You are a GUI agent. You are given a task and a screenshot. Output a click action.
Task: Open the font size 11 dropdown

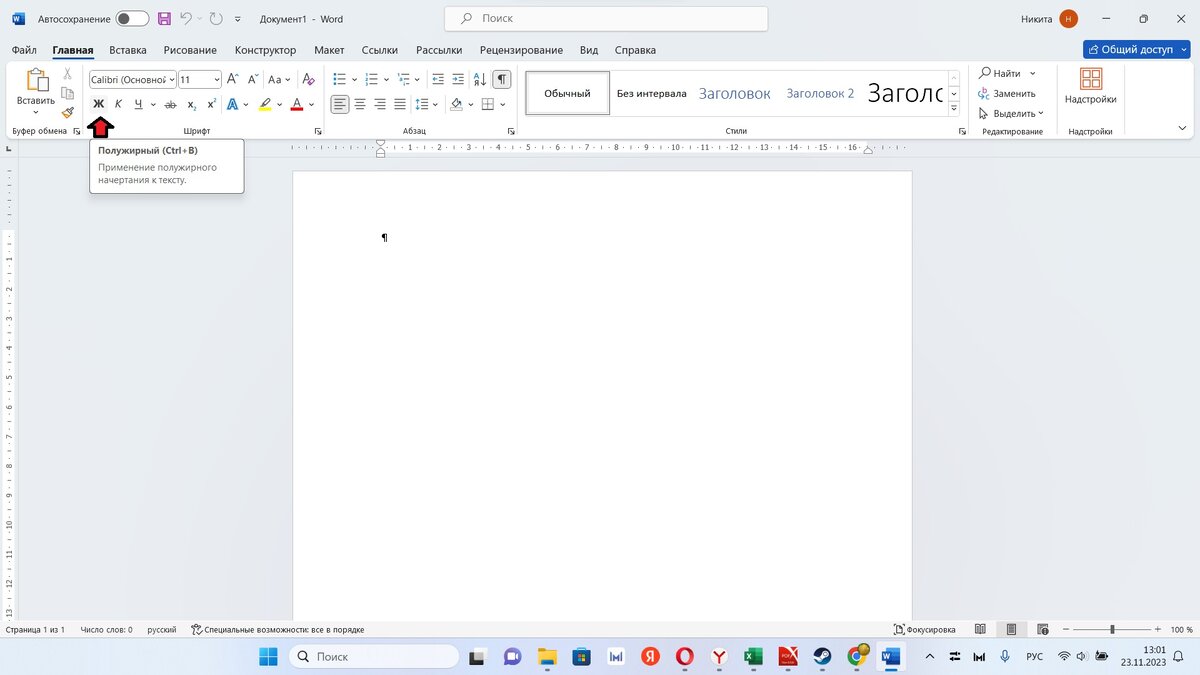[217, 79]
